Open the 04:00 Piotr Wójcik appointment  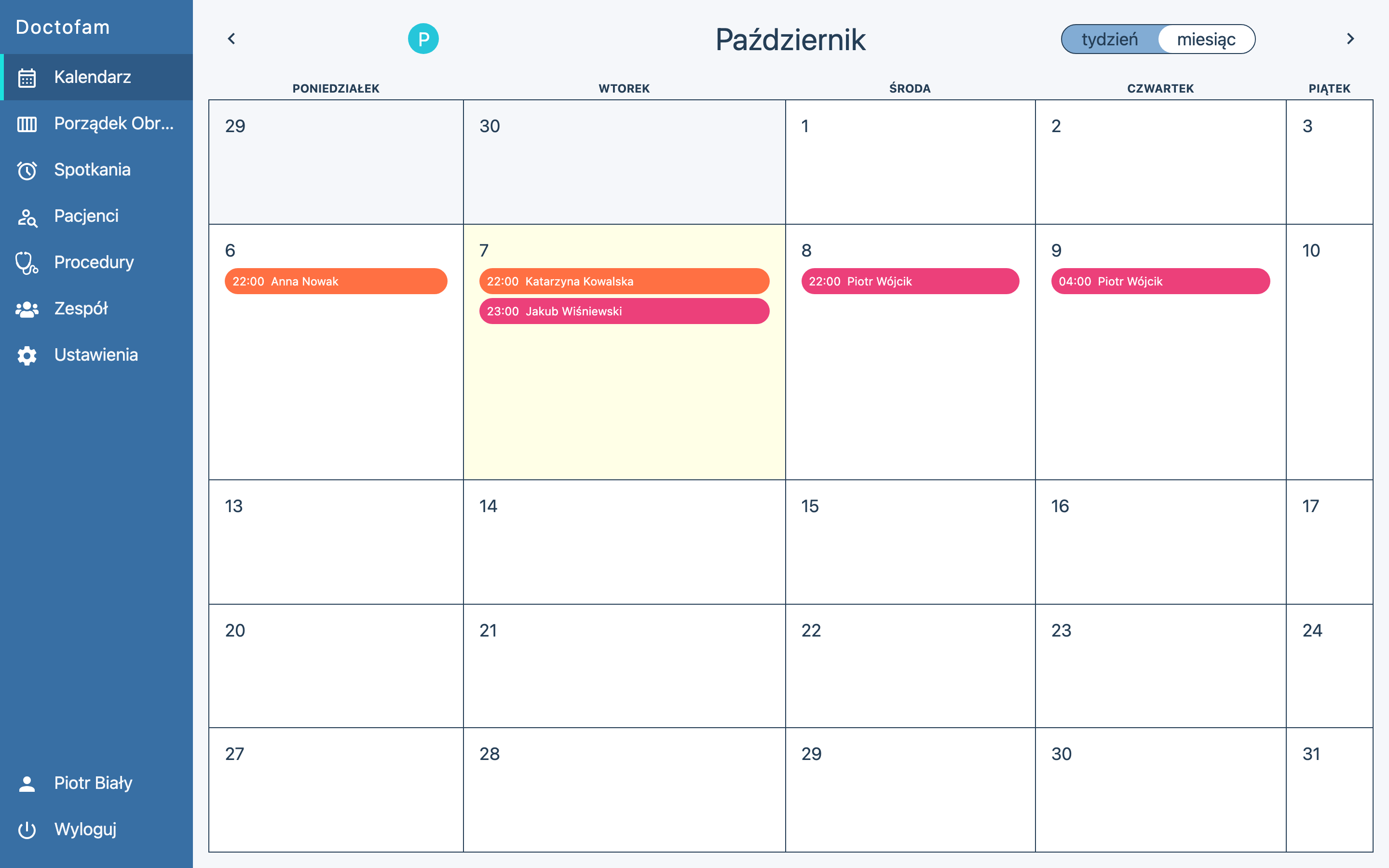(x=1160, y=281)
